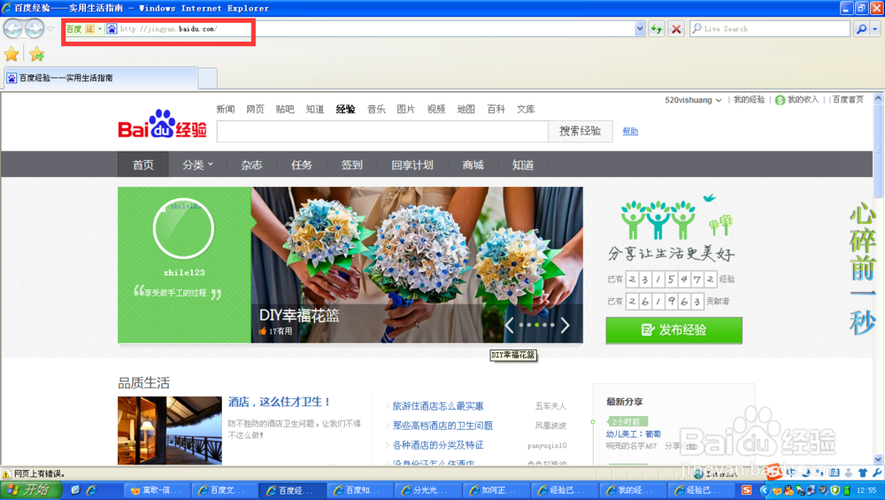Select the 商城 navbar item

pos(473,165)
